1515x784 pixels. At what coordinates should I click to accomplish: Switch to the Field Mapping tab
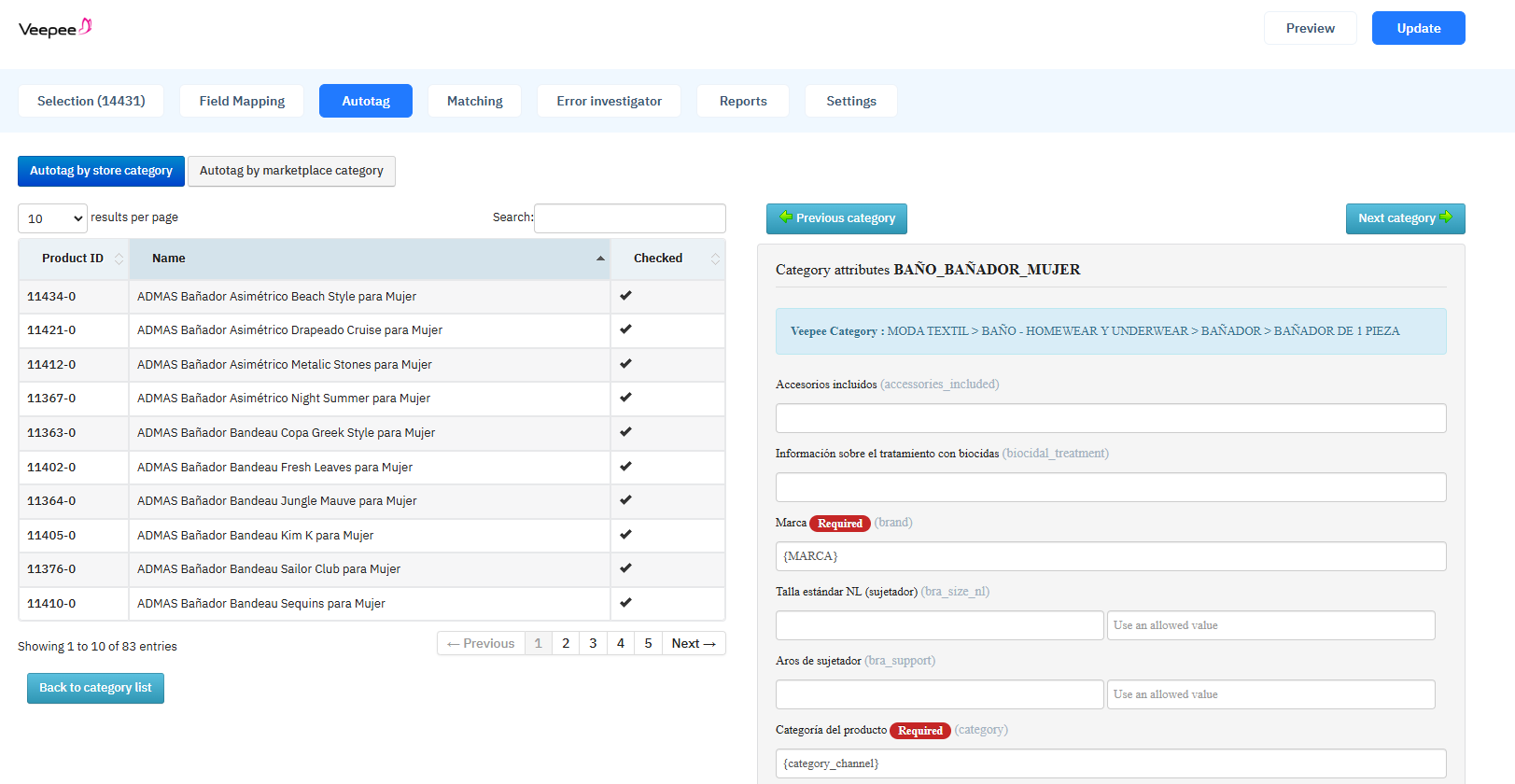[242, 101]
